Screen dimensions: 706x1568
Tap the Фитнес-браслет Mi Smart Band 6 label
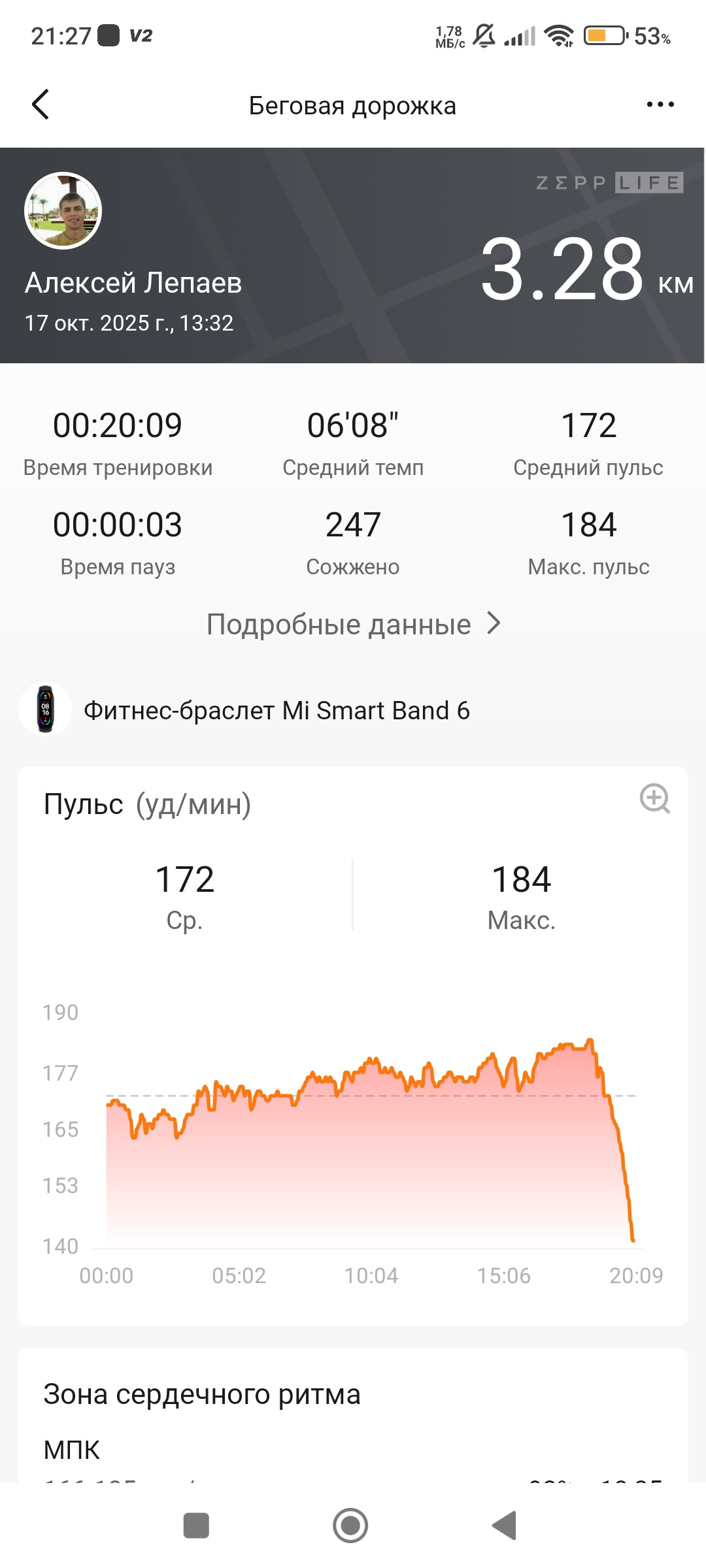[277, 710]
